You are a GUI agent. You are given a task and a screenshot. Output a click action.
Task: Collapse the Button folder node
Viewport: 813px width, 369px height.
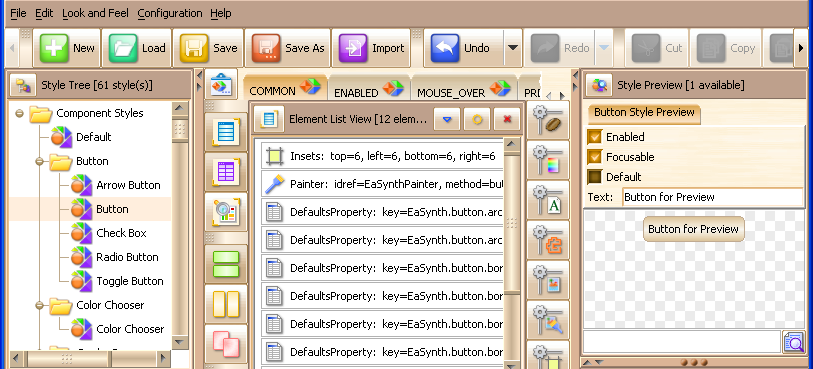pos(39,161)
